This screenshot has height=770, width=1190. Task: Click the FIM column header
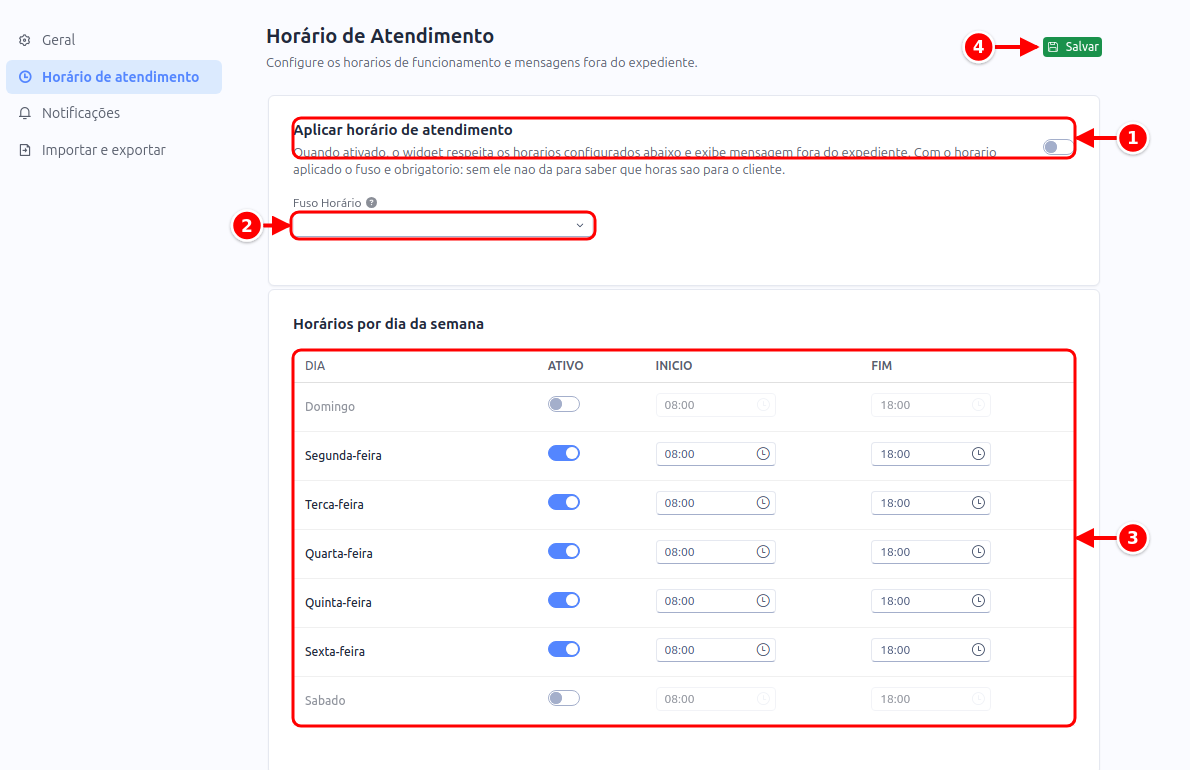click(x=881, y=366)
